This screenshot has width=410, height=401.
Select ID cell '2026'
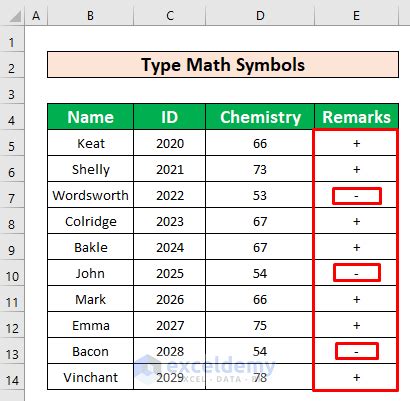[170, 299]
